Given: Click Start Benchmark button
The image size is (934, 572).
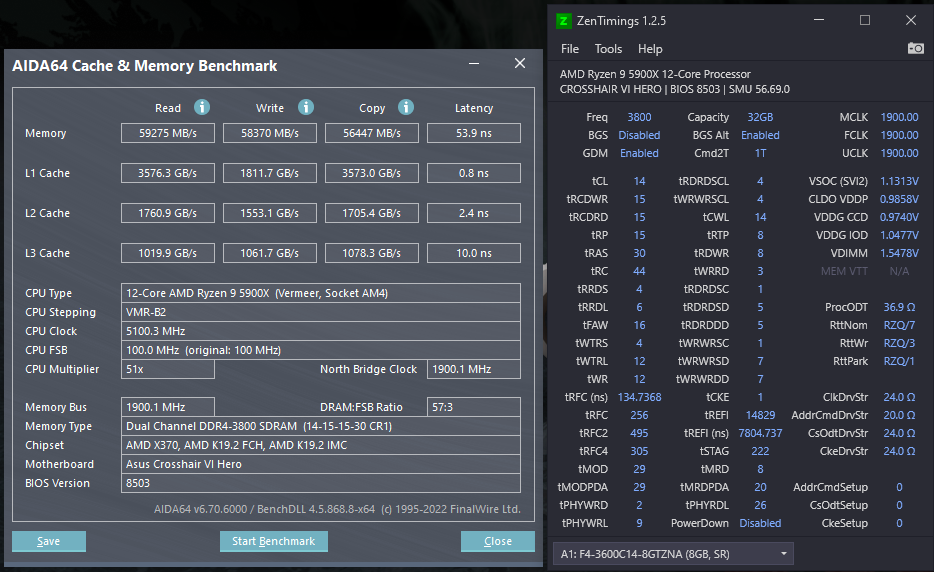Looking at the screenshot, I should (273, 541).
